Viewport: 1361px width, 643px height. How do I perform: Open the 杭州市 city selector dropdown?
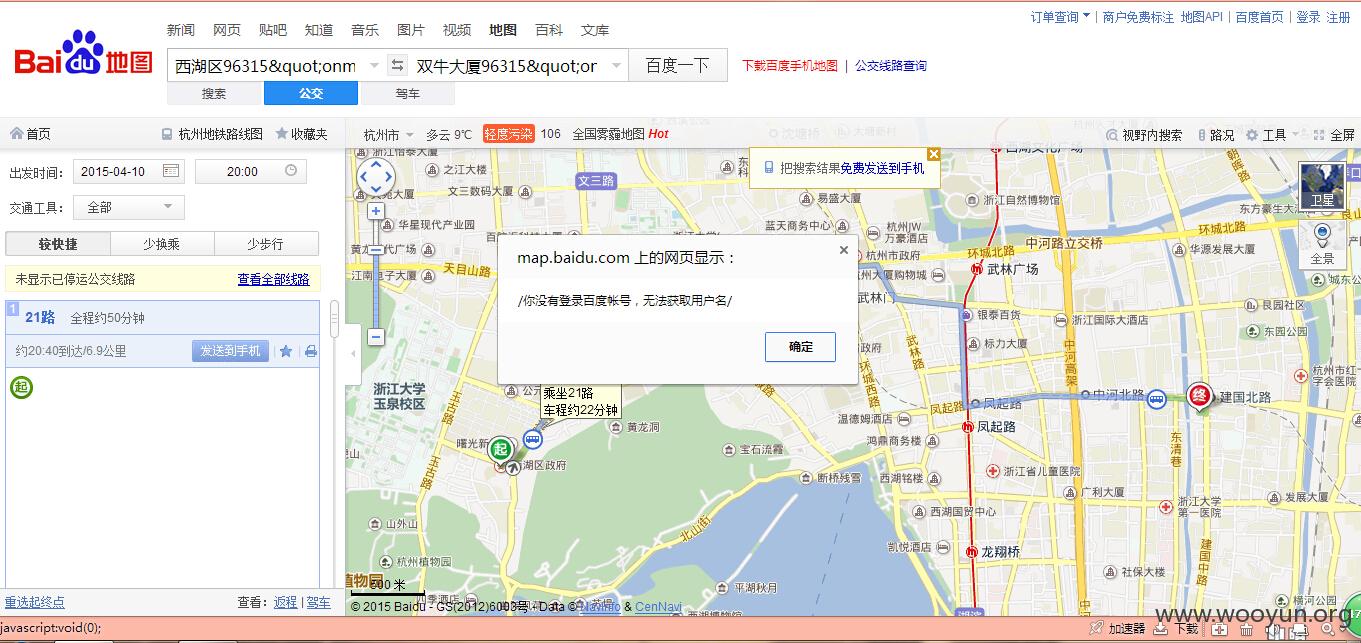(x=389, y=134)
